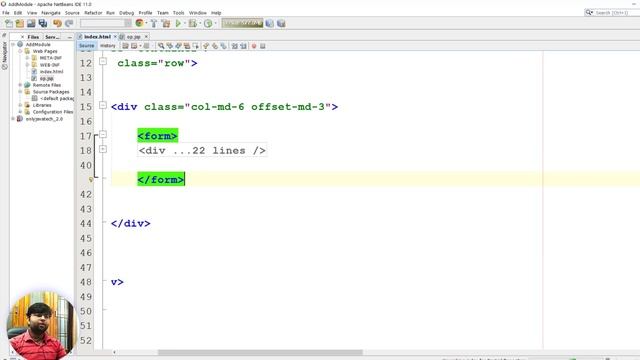Click the Shift Line Left icon
The image size is (640, 360).
(235, 46)
